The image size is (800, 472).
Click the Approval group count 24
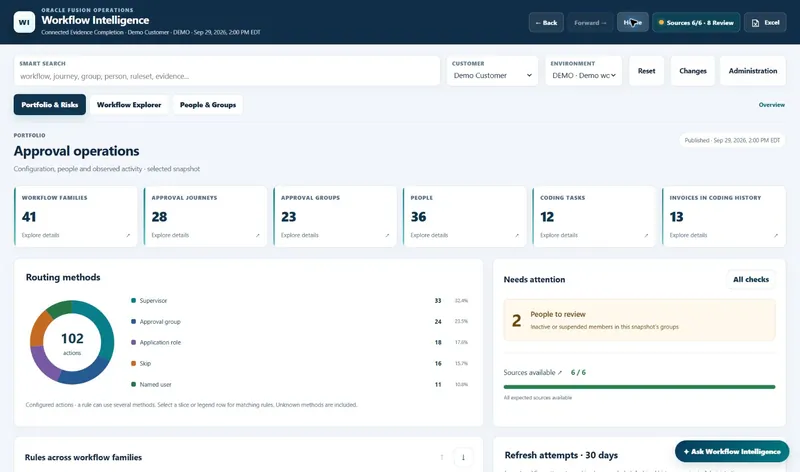pyautogui.click(x=438, y=321)
